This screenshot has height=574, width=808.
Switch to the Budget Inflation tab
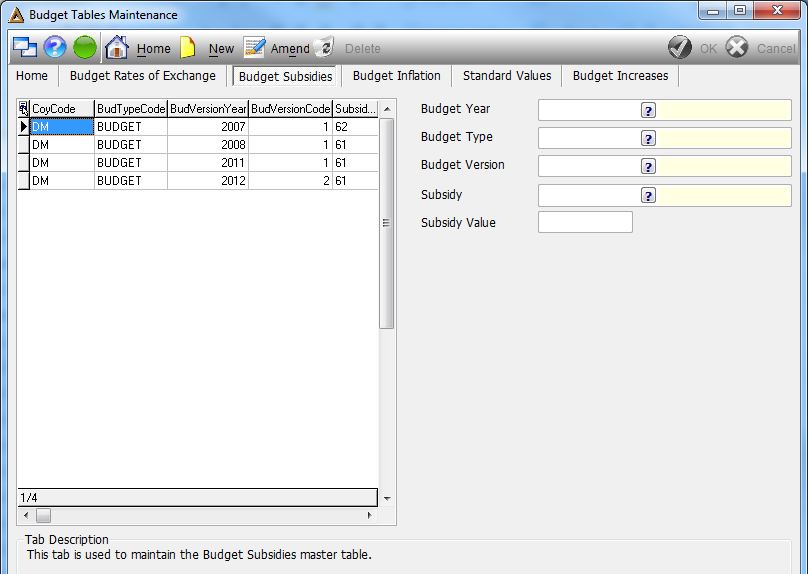397,76
